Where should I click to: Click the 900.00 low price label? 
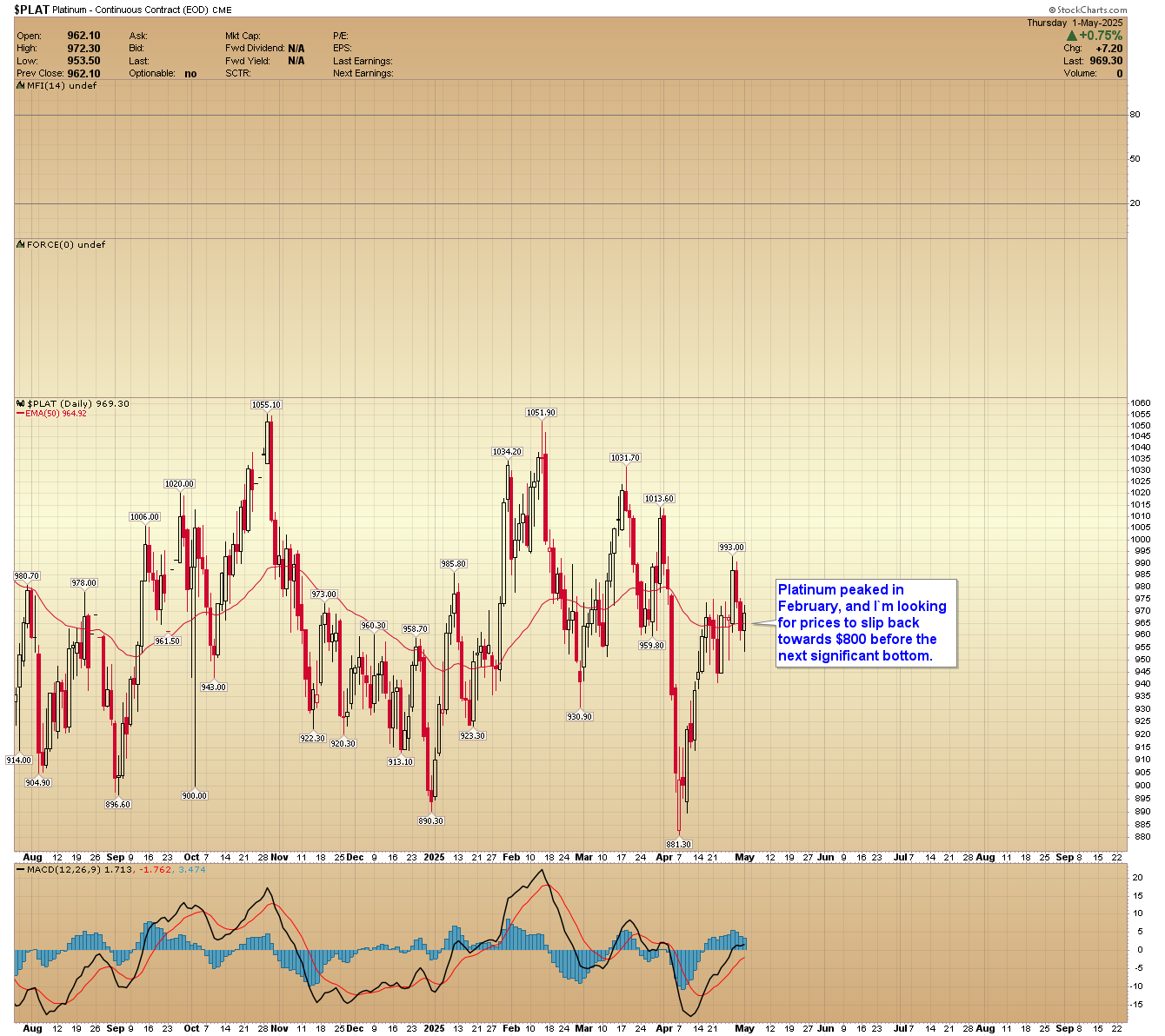[195, 796]
